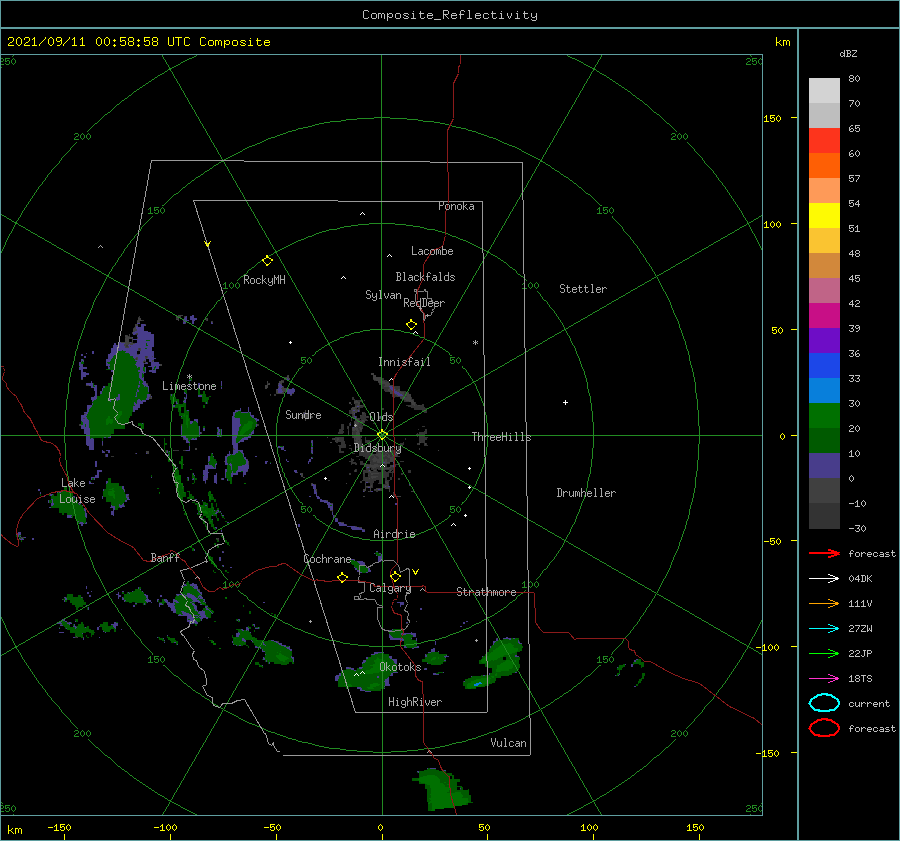Click the Banff label
Image resolution: width=900 pixels, height=841 pixels.
click(165, 558)
